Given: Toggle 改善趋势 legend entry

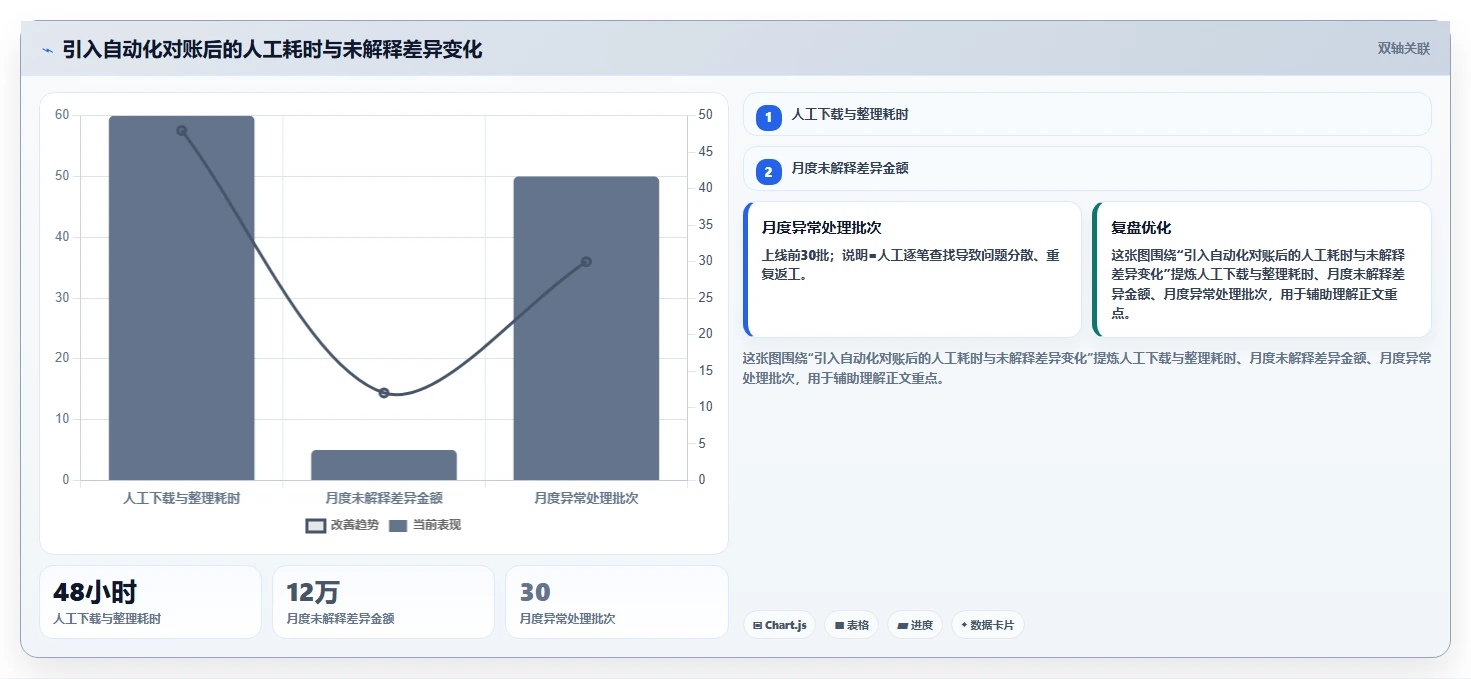Looking at the screenshot, I should tap(342, 525).
